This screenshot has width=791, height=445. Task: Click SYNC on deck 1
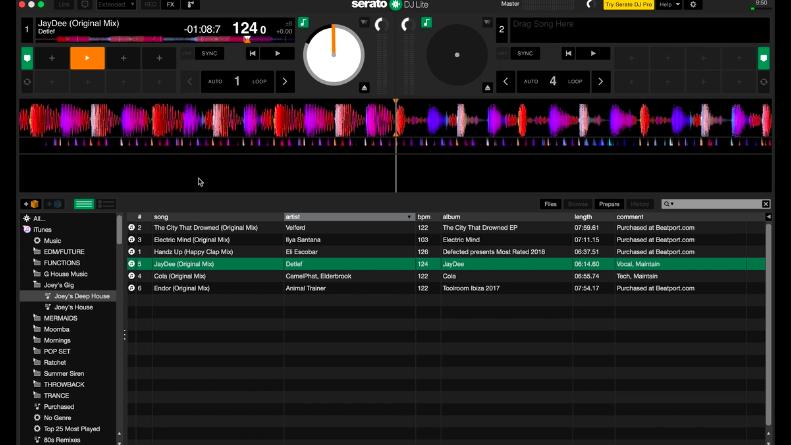(x=209, y=53)
